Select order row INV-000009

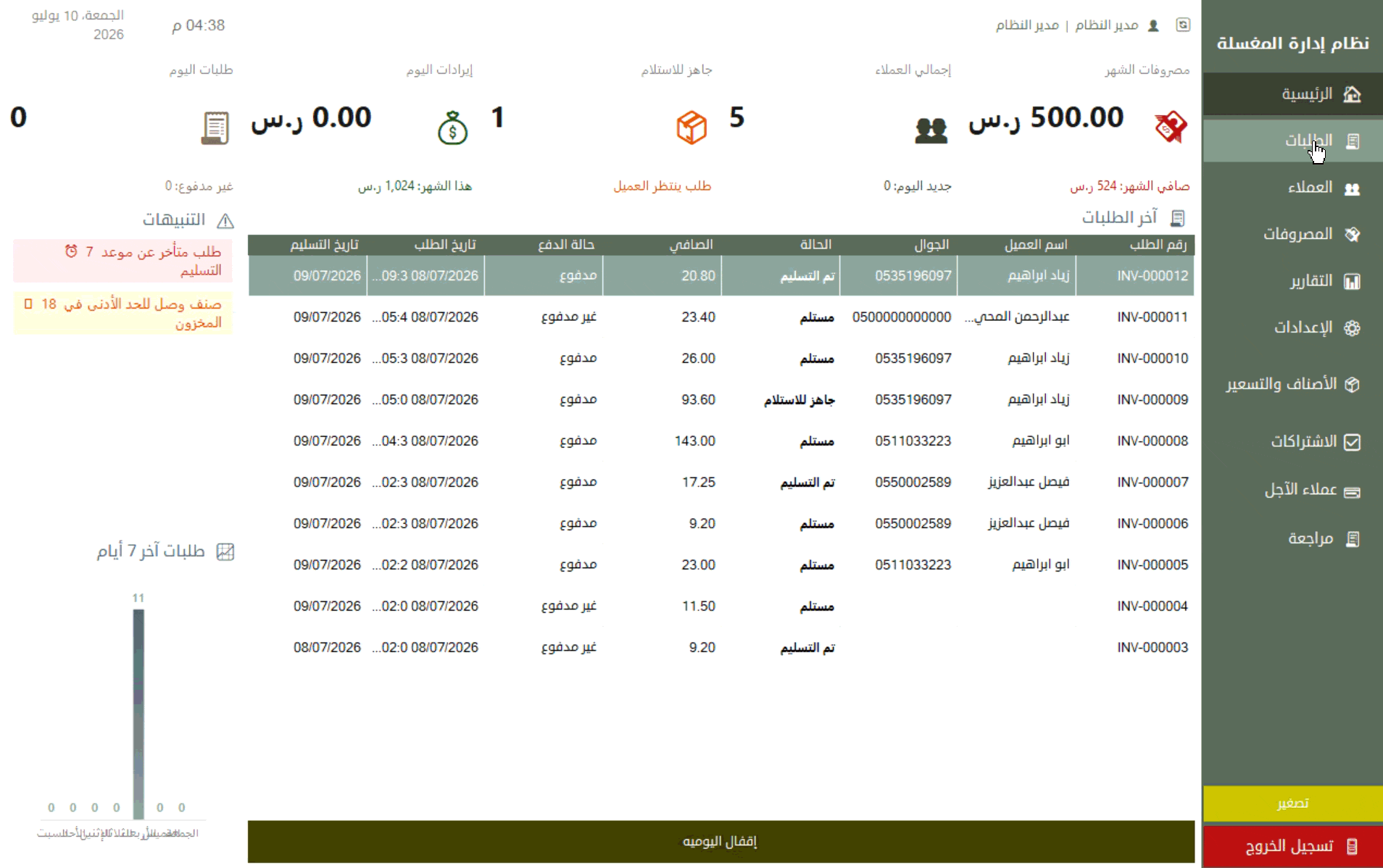pyautogui.click(x=721, y=400)
